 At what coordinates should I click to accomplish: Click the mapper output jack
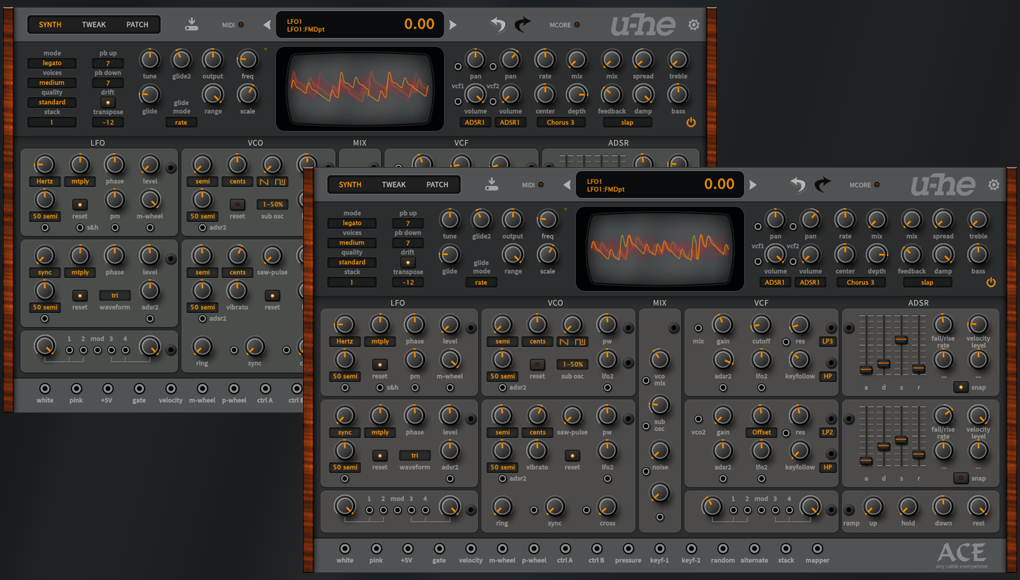coord(817,549)
